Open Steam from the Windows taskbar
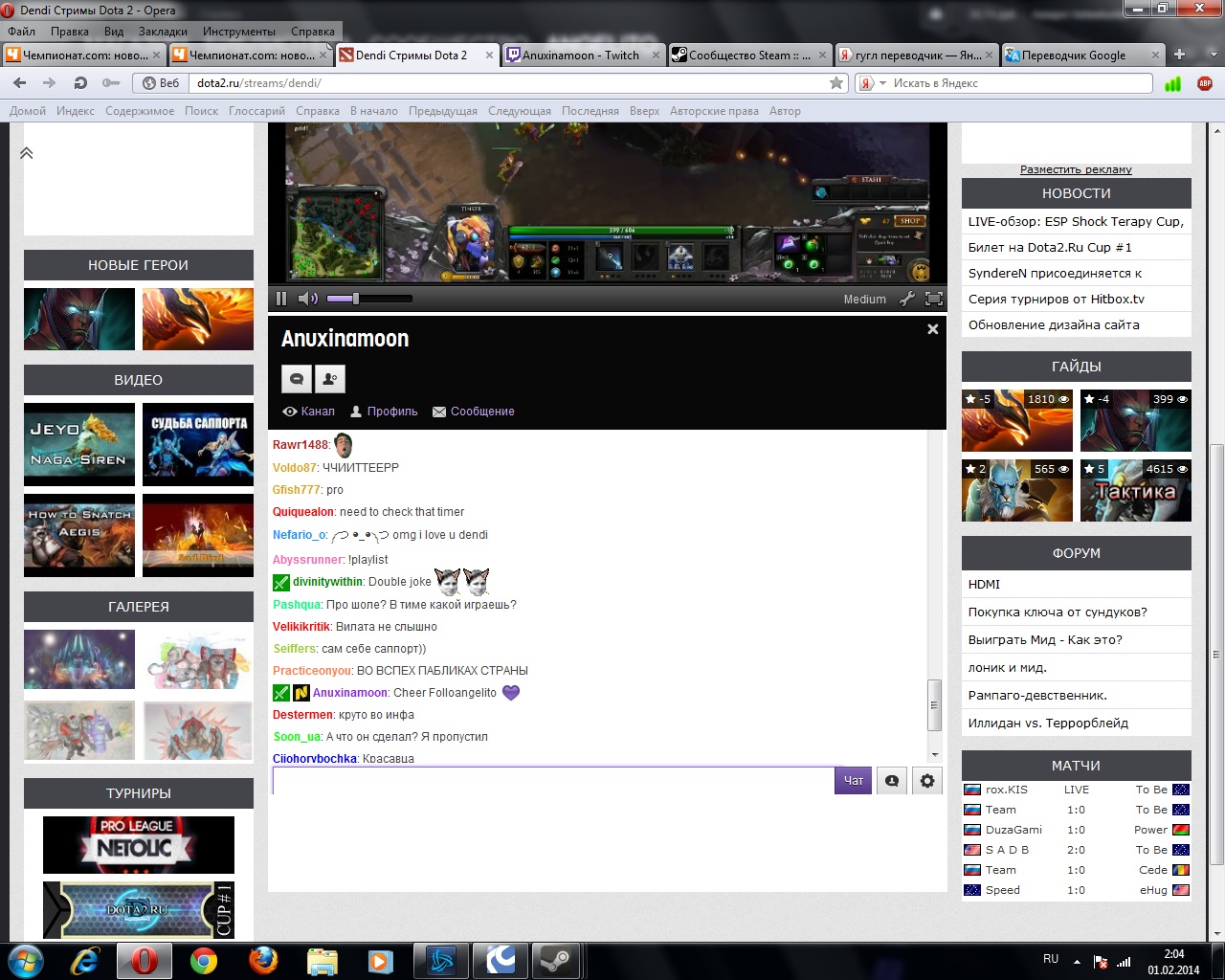Image resolution: width=1225 pixels, height=980 pixels. point(556,961)
